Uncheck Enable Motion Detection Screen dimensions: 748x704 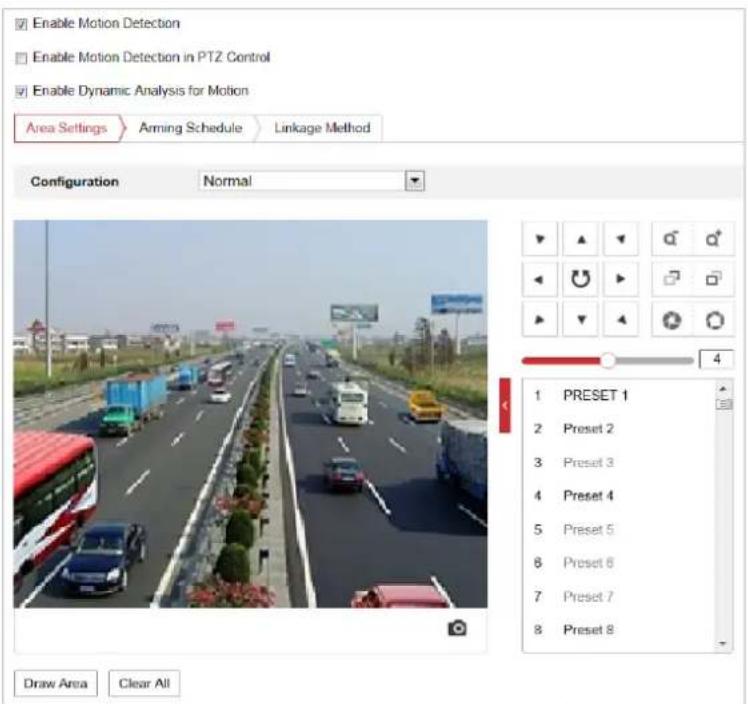[x=21, y=24]
